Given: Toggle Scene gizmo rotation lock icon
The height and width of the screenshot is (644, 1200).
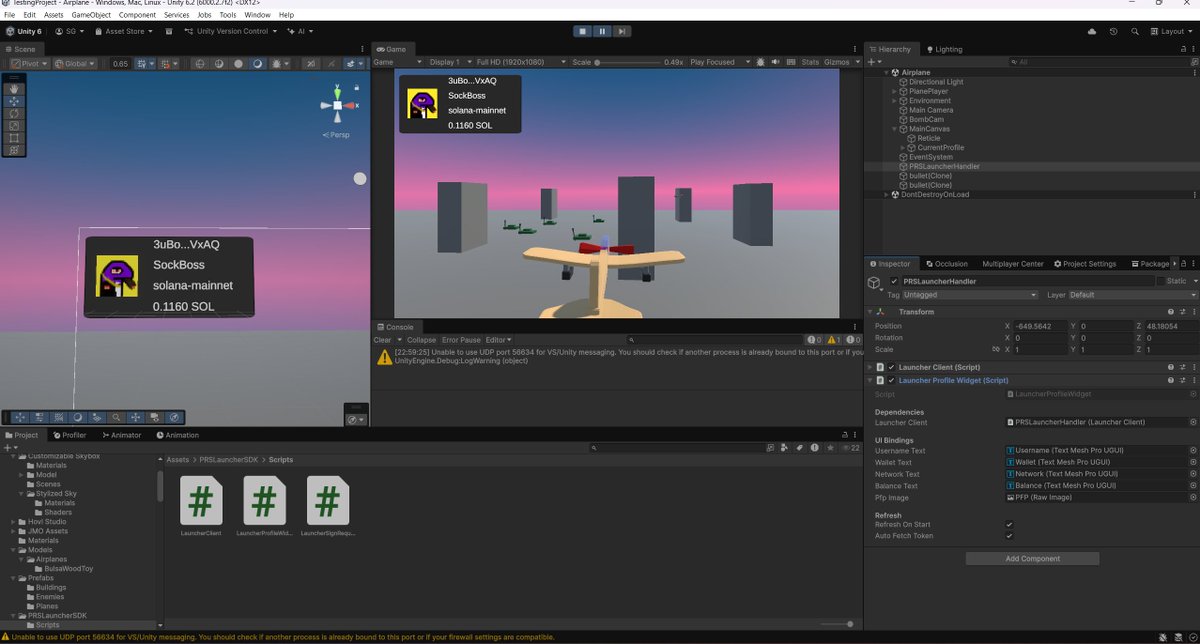Looking at the screenshot, I should coord(359,87).
